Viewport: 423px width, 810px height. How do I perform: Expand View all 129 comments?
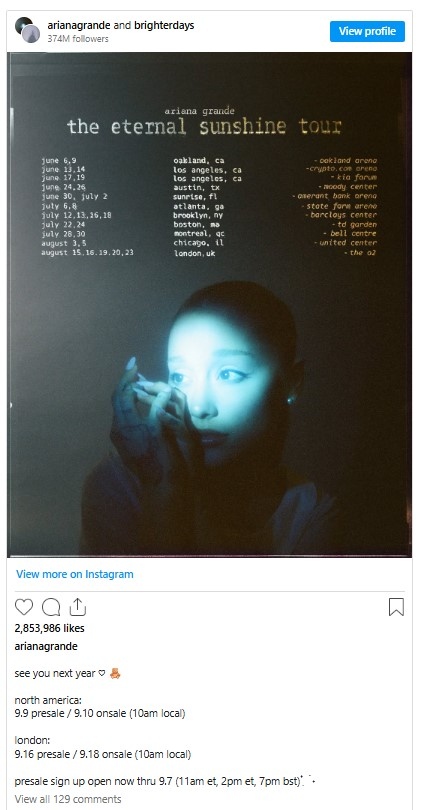click(x=68, y=799)
